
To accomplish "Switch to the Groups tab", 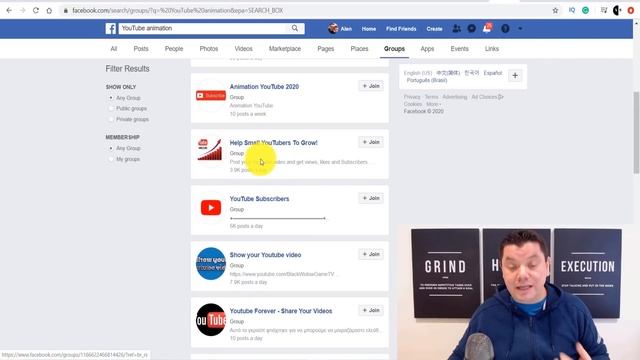I will pyautogui.click(x=394, y=49).
